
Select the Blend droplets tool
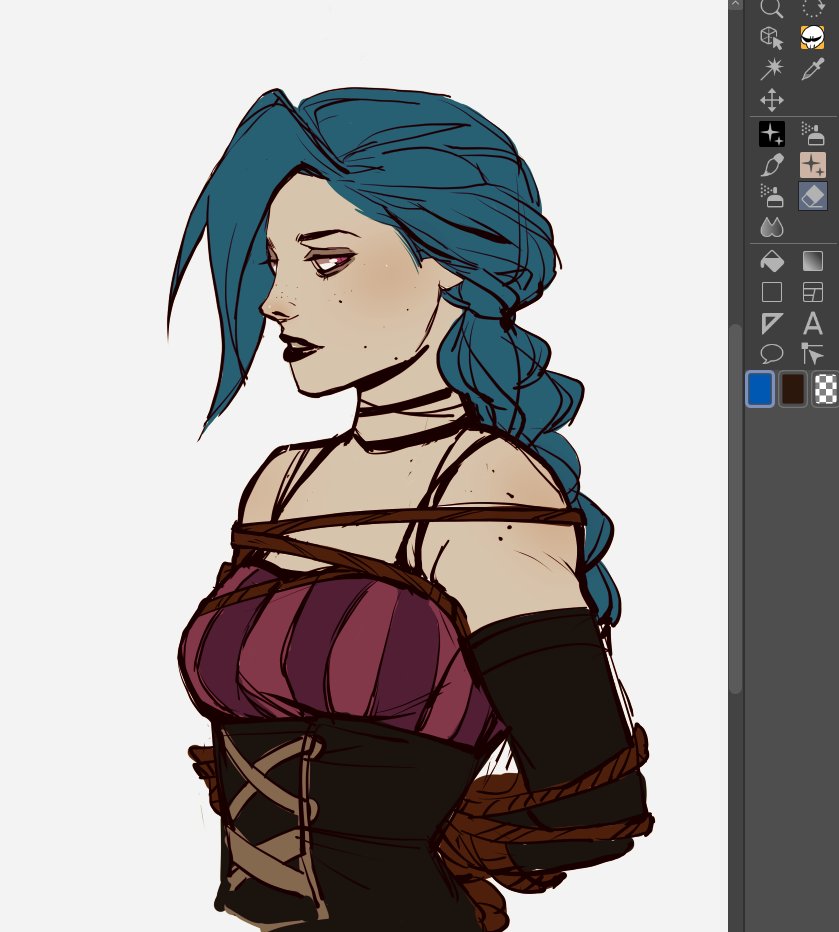(x=771, y=227)
